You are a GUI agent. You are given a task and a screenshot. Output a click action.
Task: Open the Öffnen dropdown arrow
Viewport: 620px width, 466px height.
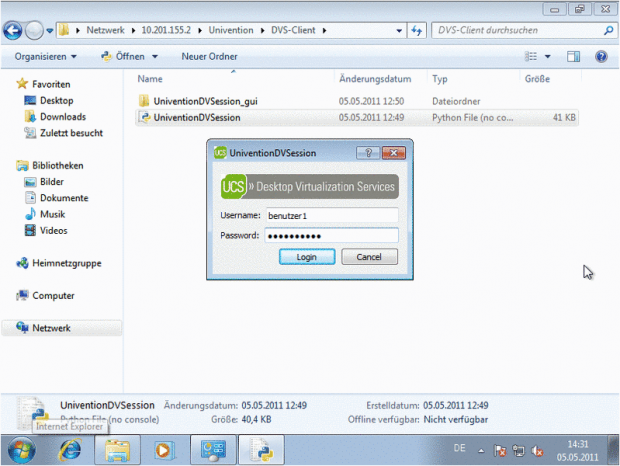point(155,57)
